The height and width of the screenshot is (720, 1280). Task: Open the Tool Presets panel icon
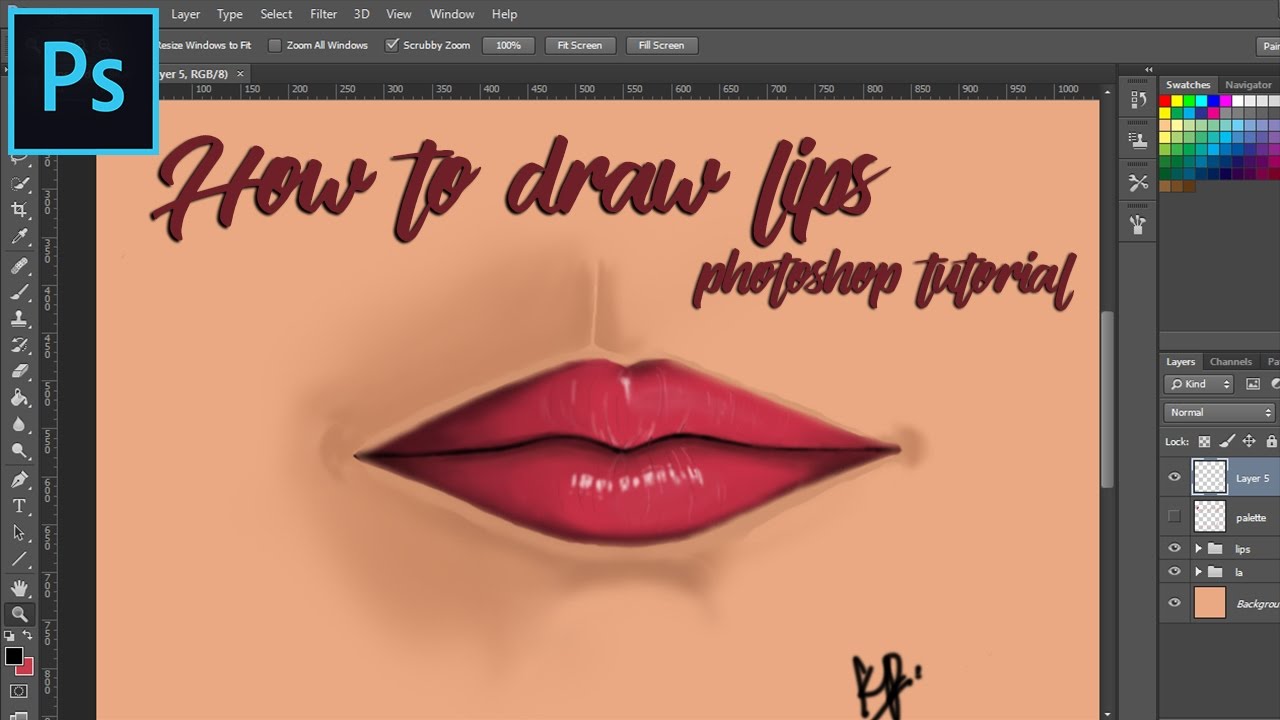[1138, 182]
